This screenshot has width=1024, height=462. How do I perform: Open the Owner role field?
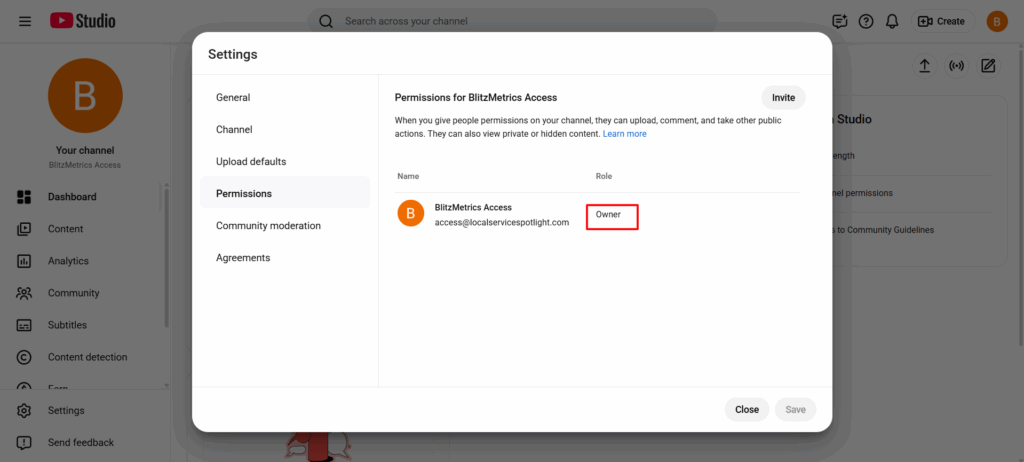612,215
